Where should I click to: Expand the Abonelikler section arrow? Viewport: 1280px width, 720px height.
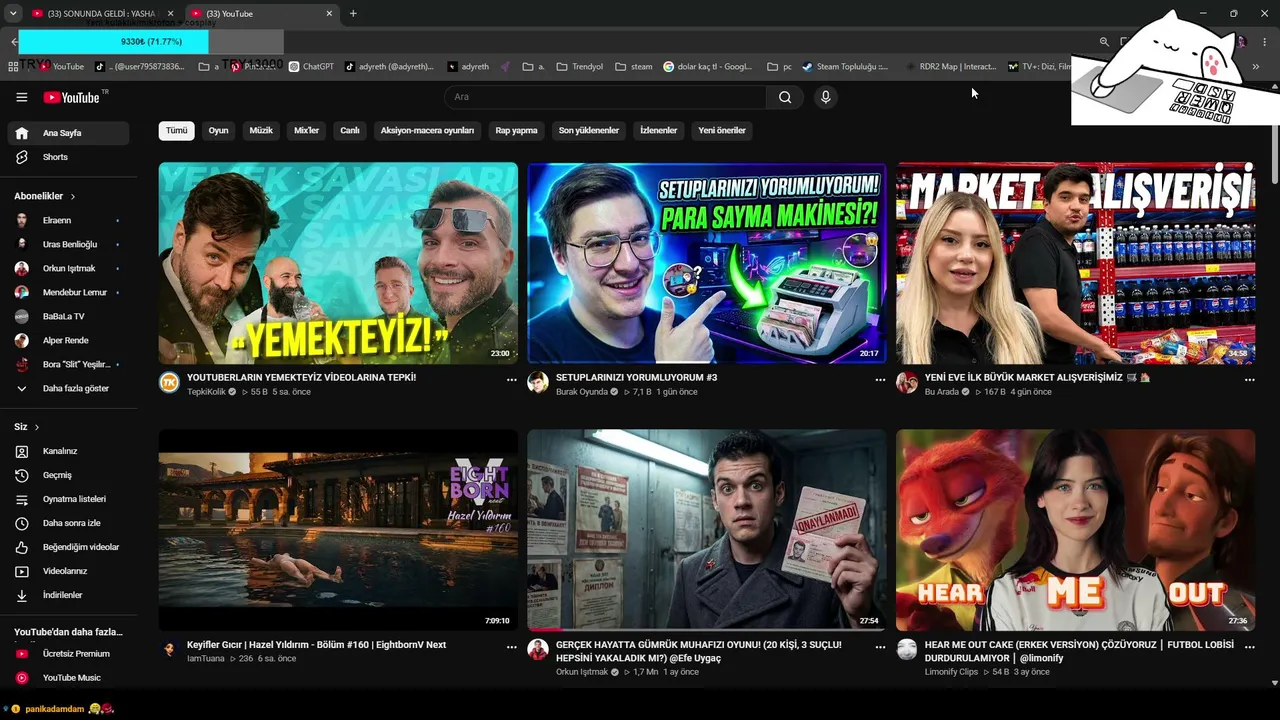click(x=72, y=197)
